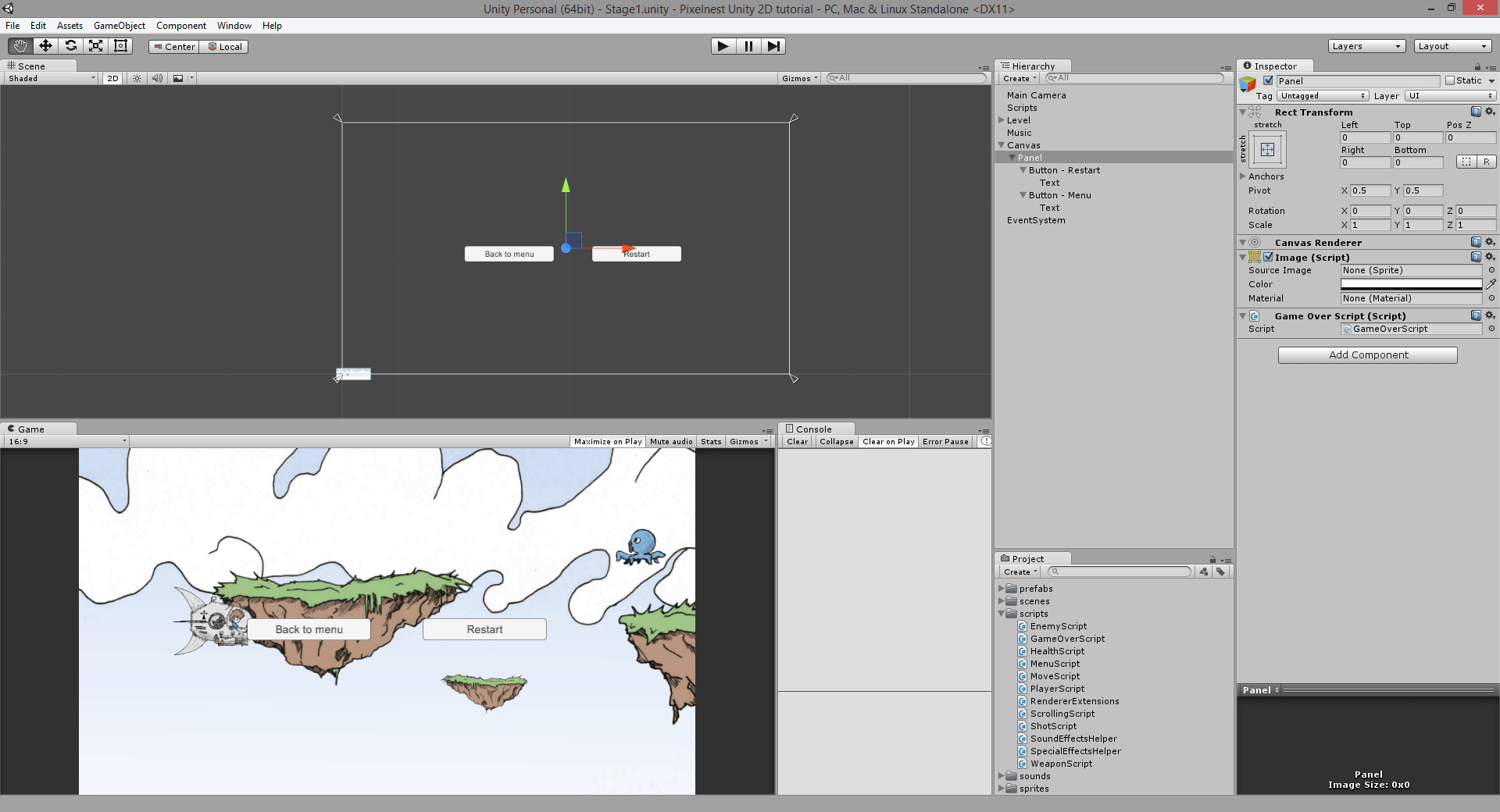This screenshot has height=812, width=1500.
Task: Select the Rotate tool
Action: pyautogui.click(x=70, y=45)
